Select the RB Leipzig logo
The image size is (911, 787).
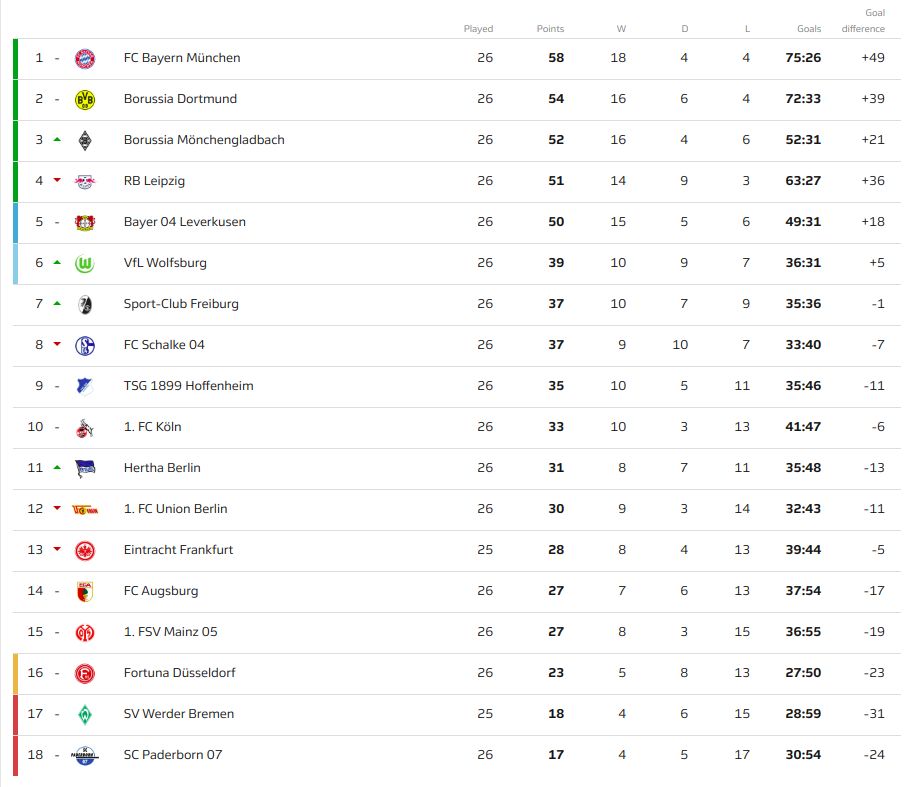[x=85, y=181]
